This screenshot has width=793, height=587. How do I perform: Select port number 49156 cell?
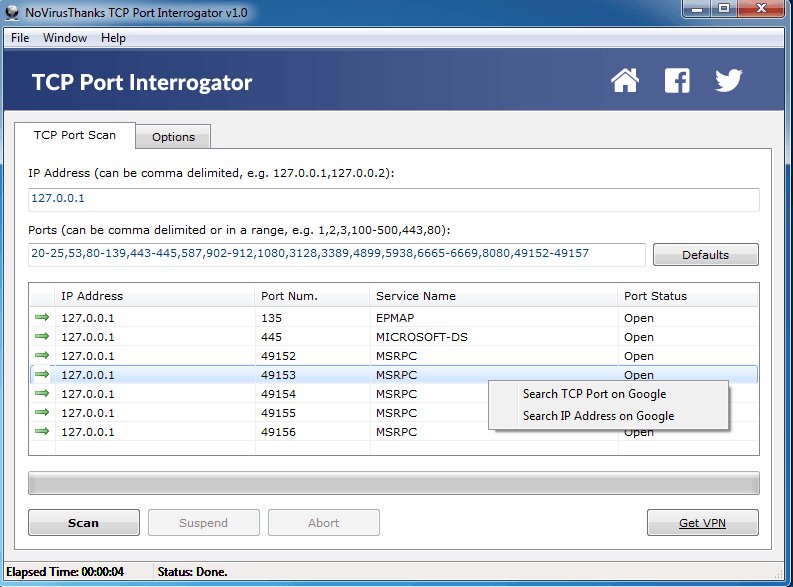(278, 432)
